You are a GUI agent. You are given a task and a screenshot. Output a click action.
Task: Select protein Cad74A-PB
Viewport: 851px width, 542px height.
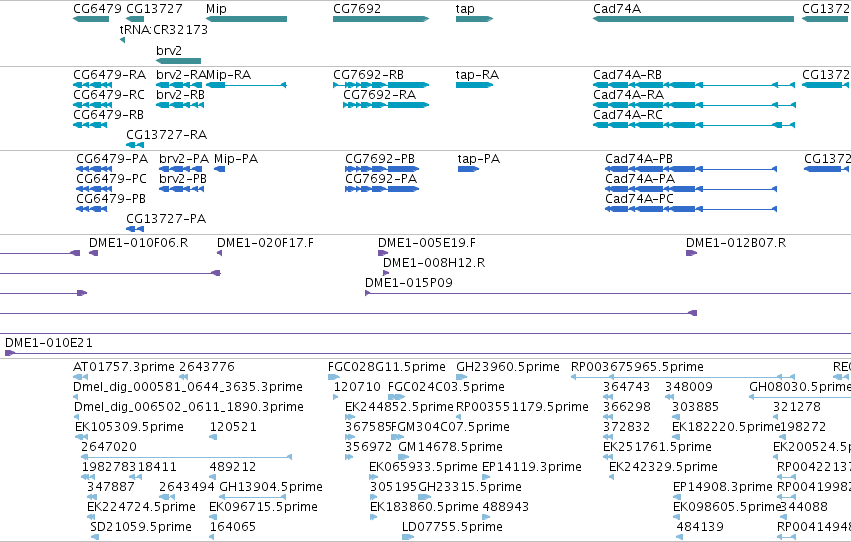[x=691, y=169]
